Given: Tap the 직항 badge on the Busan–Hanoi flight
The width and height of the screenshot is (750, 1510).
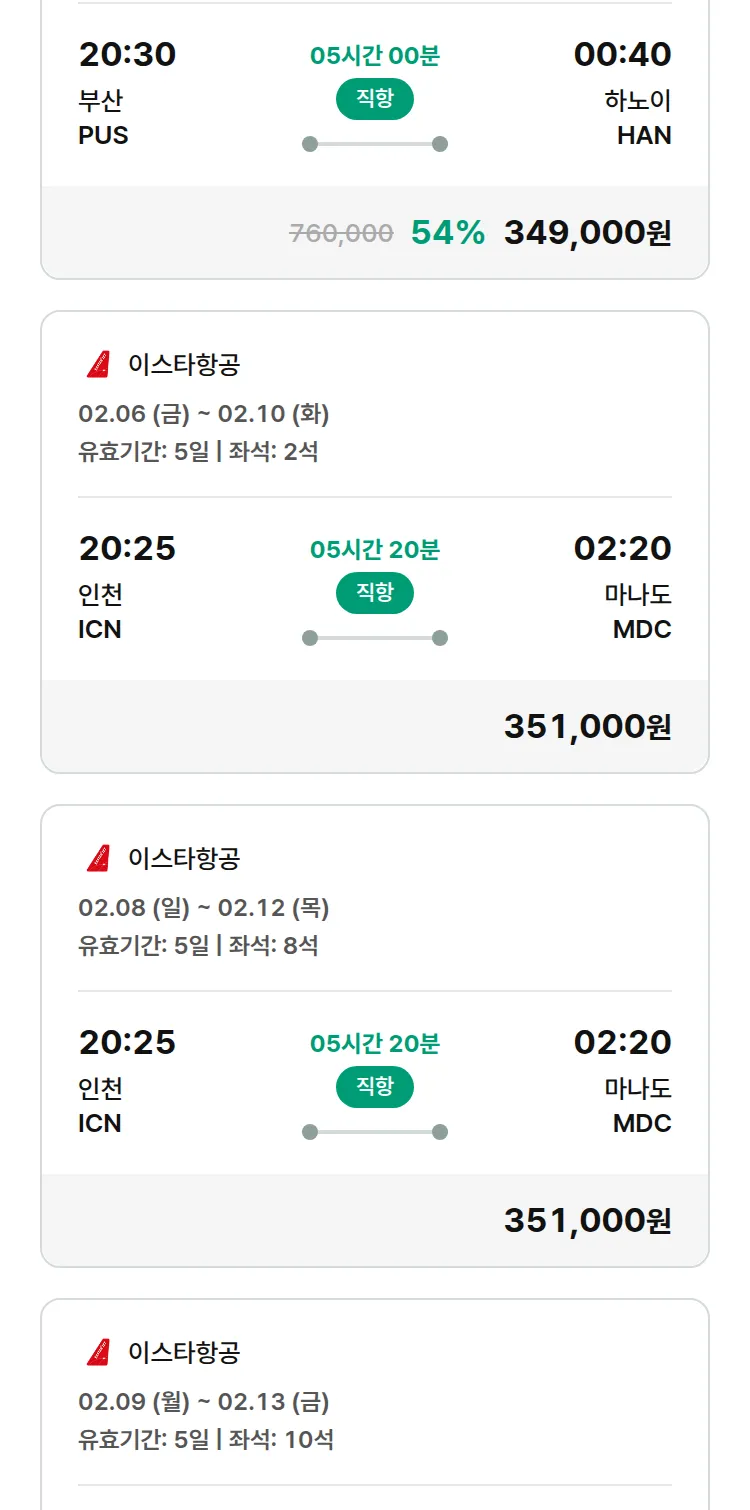Looking at the screenshot, I should point(375,99).
